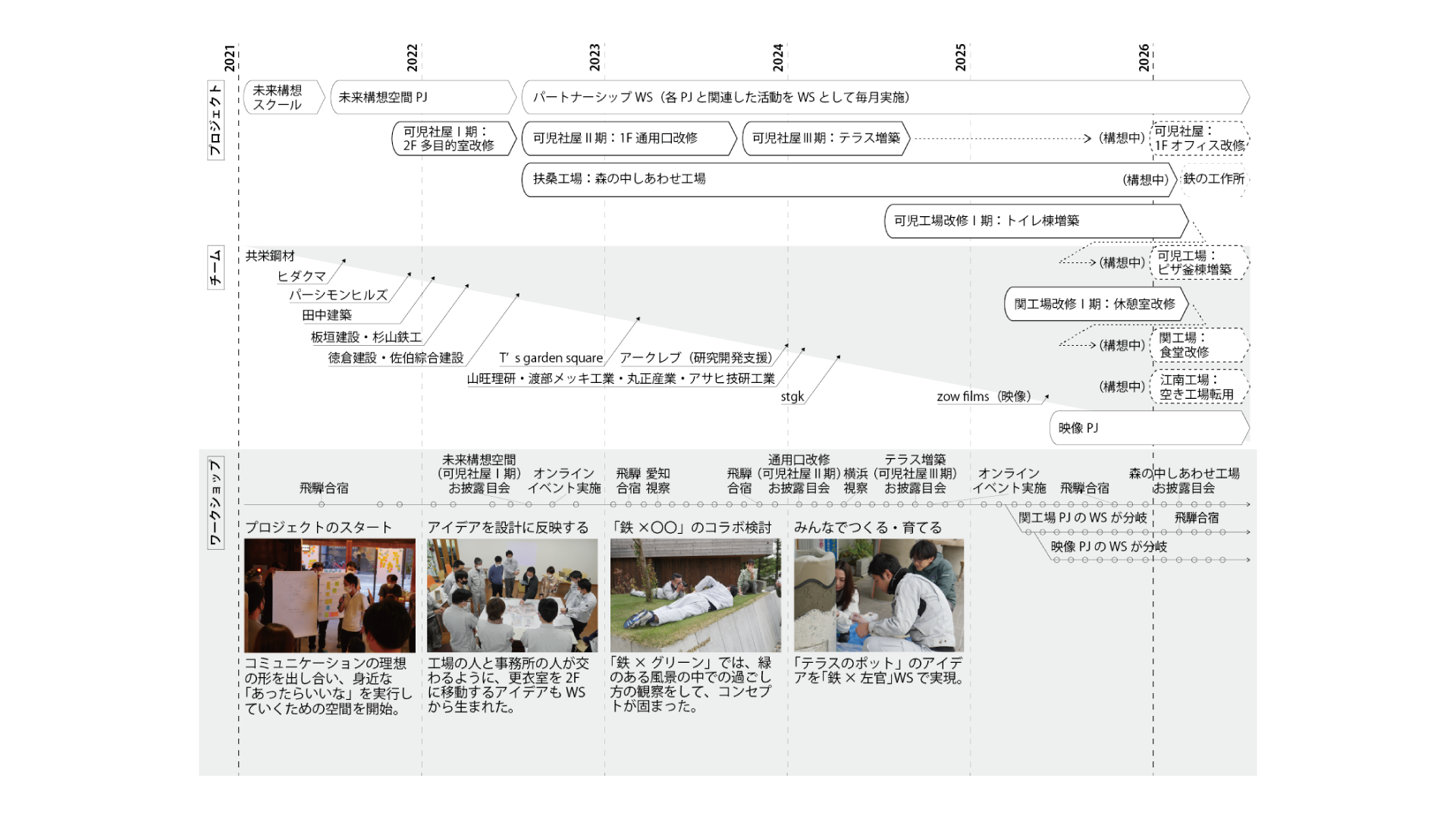Screen dimensions: 1456x819
Task: Select the 森の中しあわせ工場 お披露目会 event label
Action: coord(1185,481)
